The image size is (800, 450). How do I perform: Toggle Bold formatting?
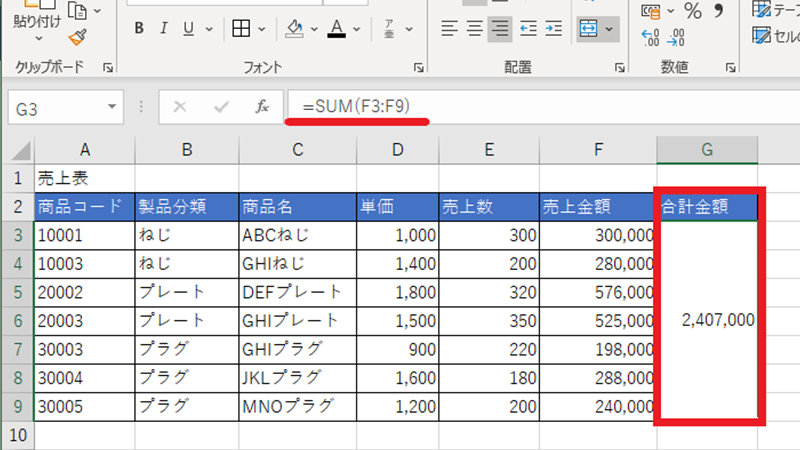click(139, 29)
